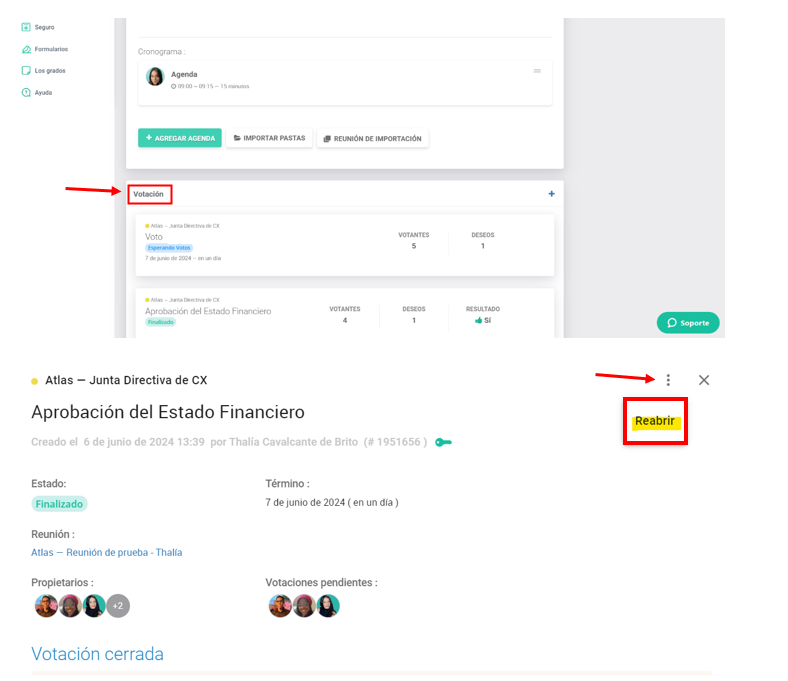Click the Agenda drag handle icon
The height and width of the screenshot is (681, 788).
click(537, 71)
